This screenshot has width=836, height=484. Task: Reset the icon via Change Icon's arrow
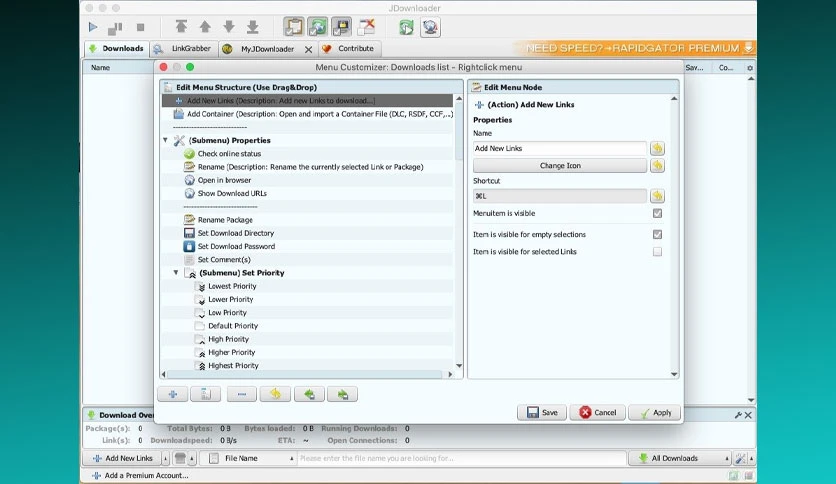point(657,166)
